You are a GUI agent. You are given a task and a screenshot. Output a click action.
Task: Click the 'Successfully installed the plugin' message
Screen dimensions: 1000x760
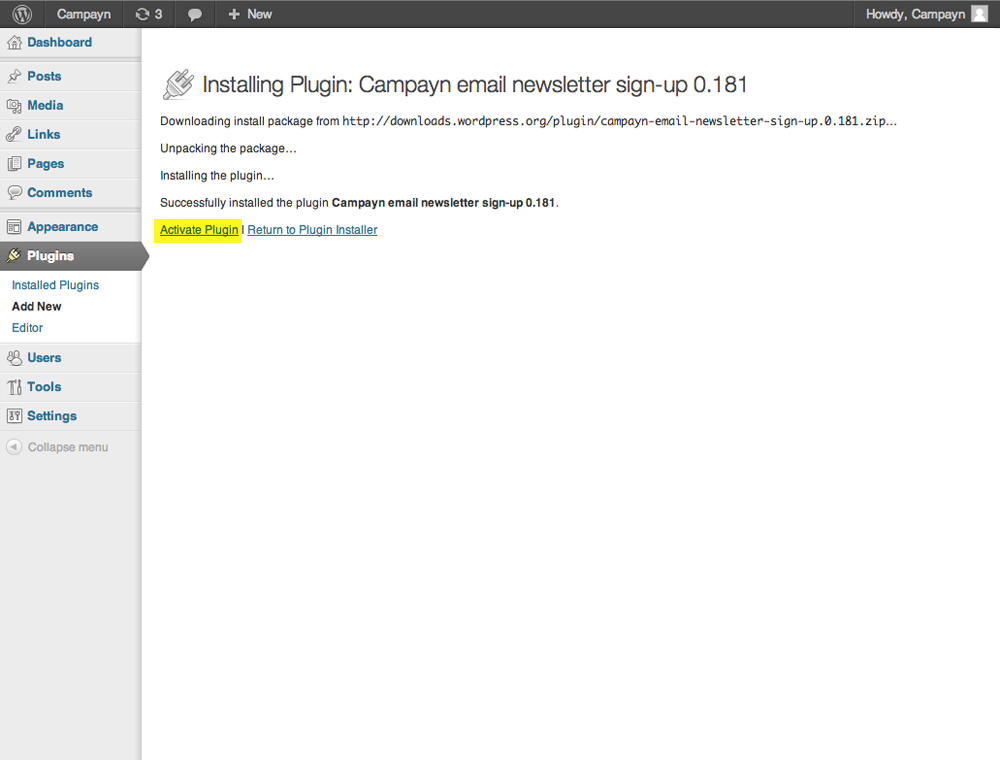[359, 203]
